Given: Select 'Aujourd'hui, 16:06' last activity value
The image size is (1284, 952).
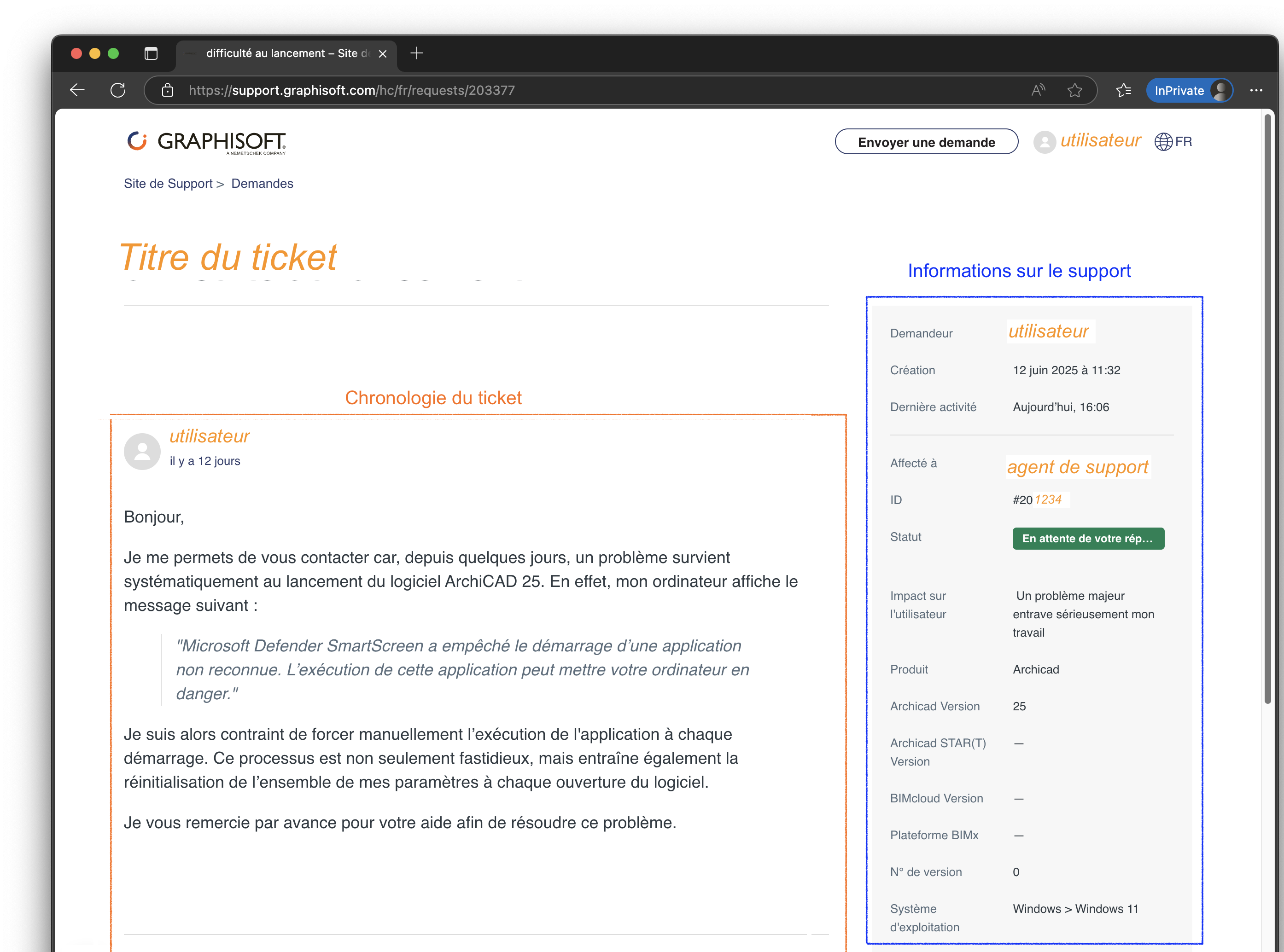Looking at the screenshot, I should click(1060, 407).
